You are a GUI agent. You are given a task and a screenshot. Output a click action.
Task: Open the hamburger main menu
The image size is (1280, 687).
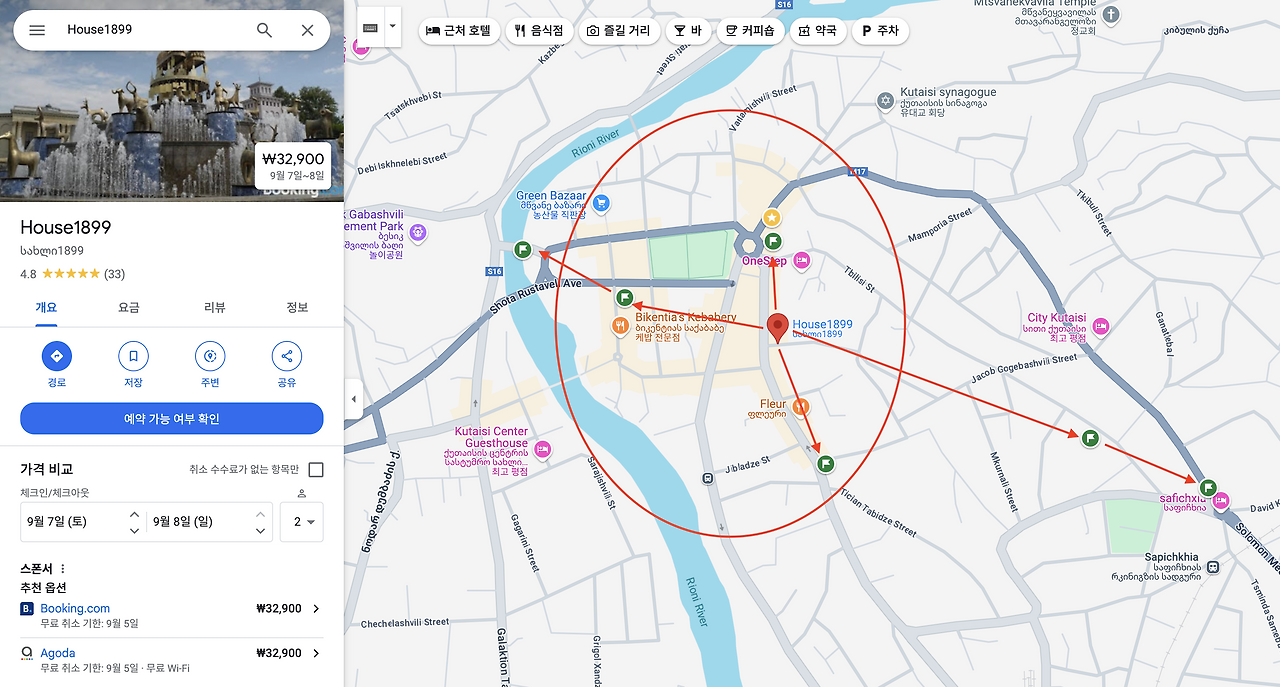point(37,30)
